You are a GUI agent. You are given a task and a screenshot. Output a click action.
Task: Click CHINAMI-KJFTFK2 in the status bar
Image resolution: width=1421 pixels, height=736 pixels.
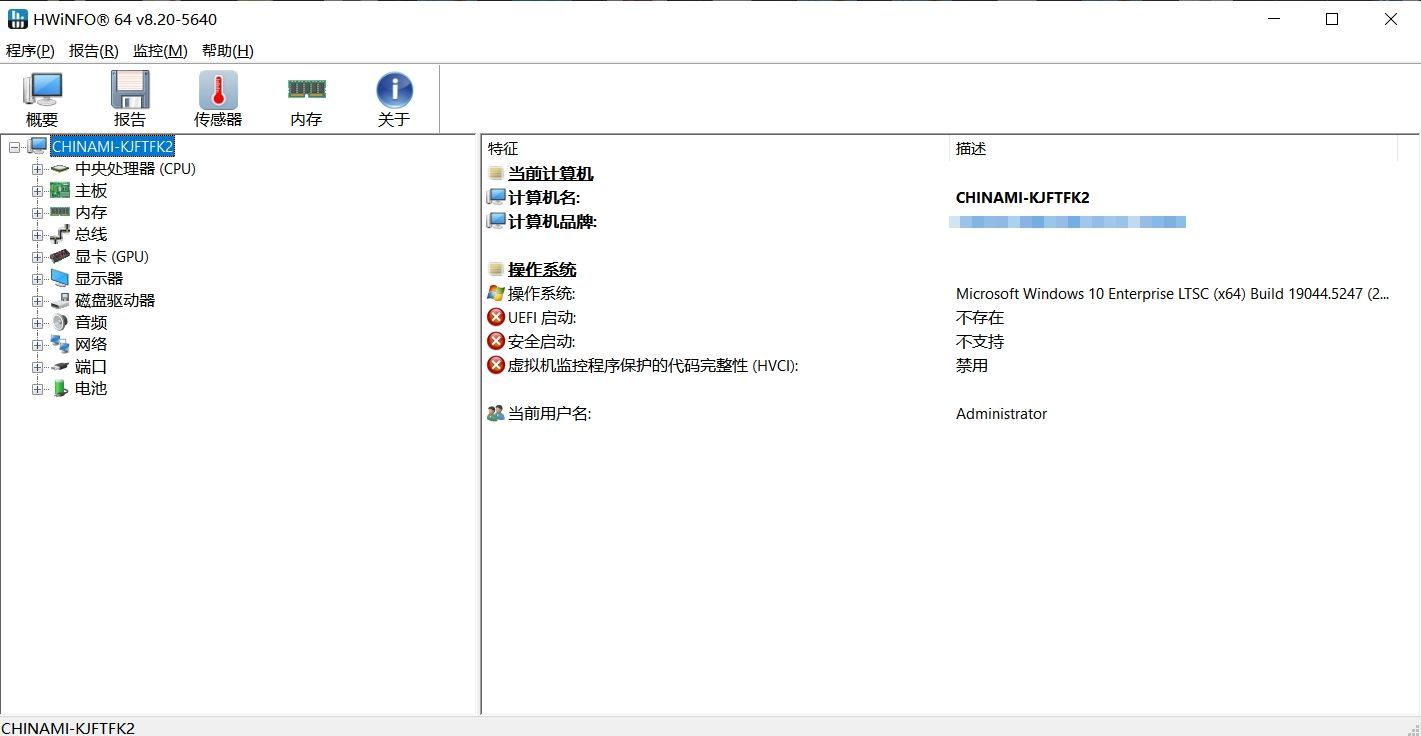click(68, 728)
